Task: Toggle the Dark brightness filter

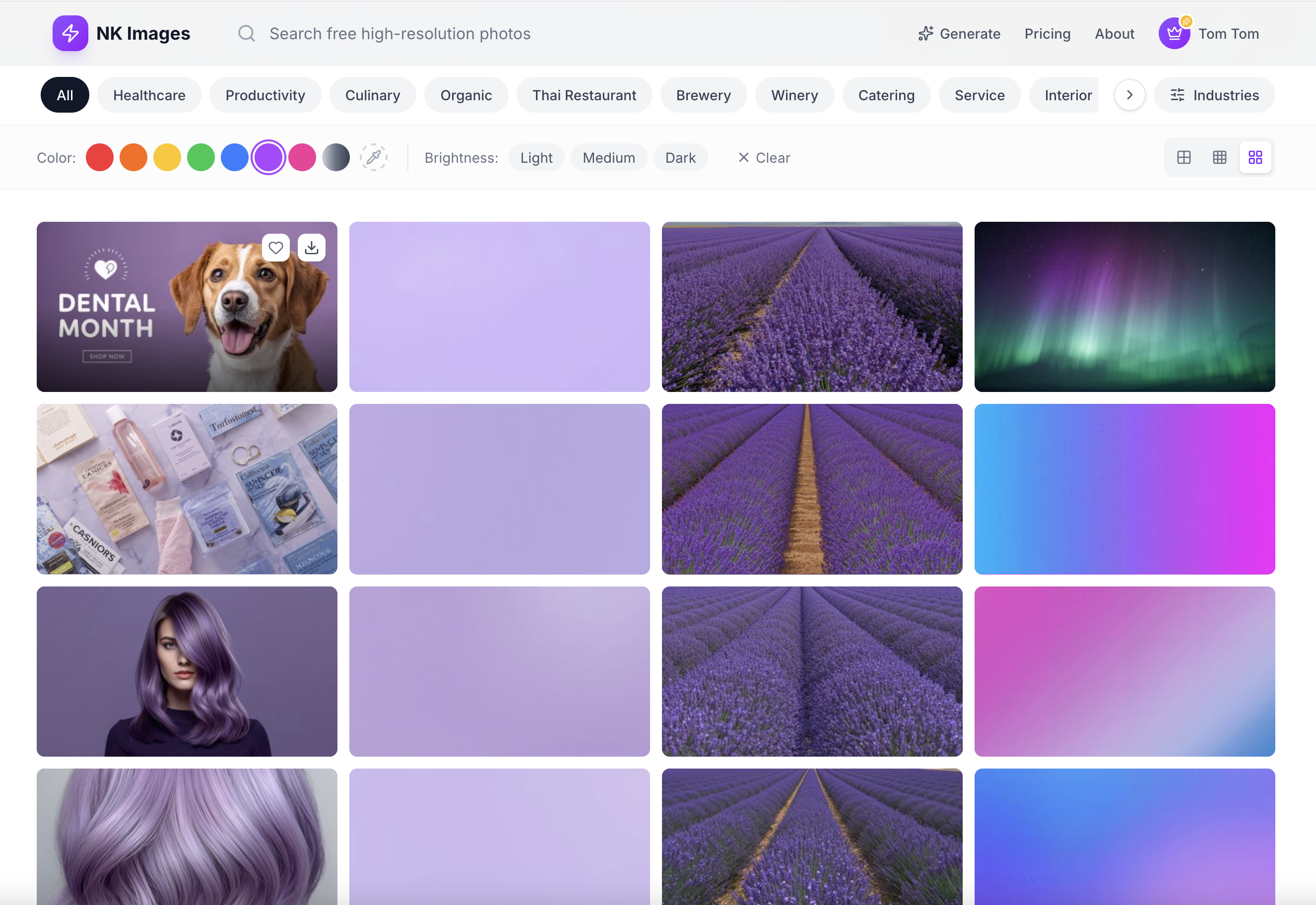Action: pyautogui.click(x=680, y=157)
